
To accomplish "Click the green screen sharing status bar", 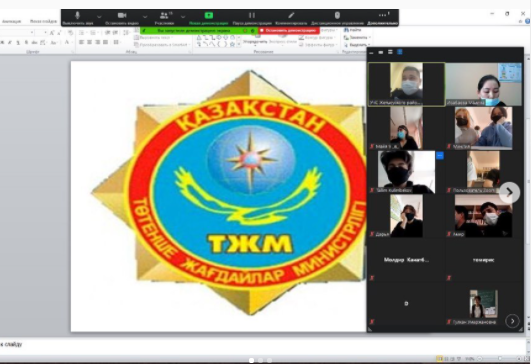I will pyautogui.click(x=199, y=30).
